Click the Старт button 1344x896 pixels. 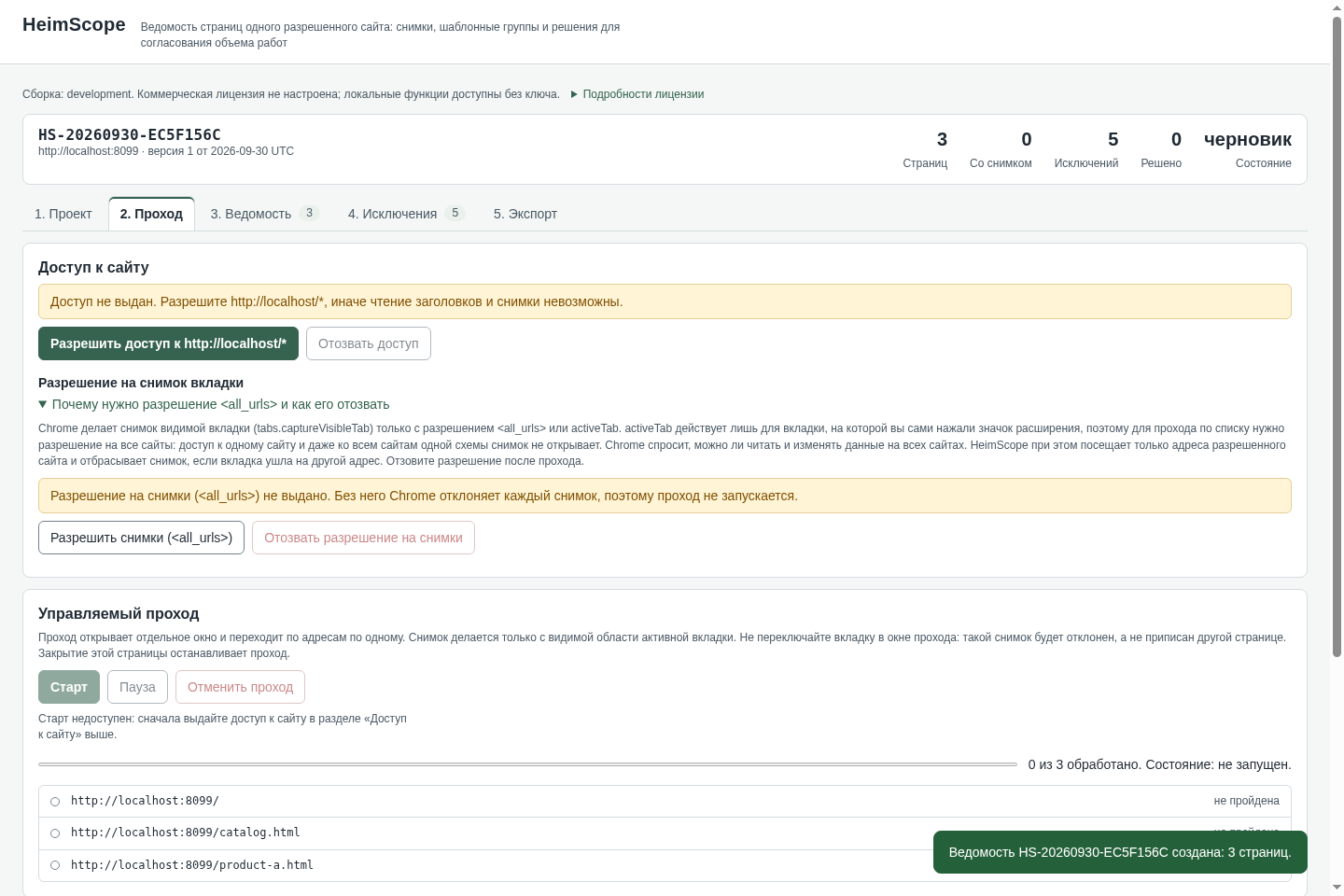point(69,687)
